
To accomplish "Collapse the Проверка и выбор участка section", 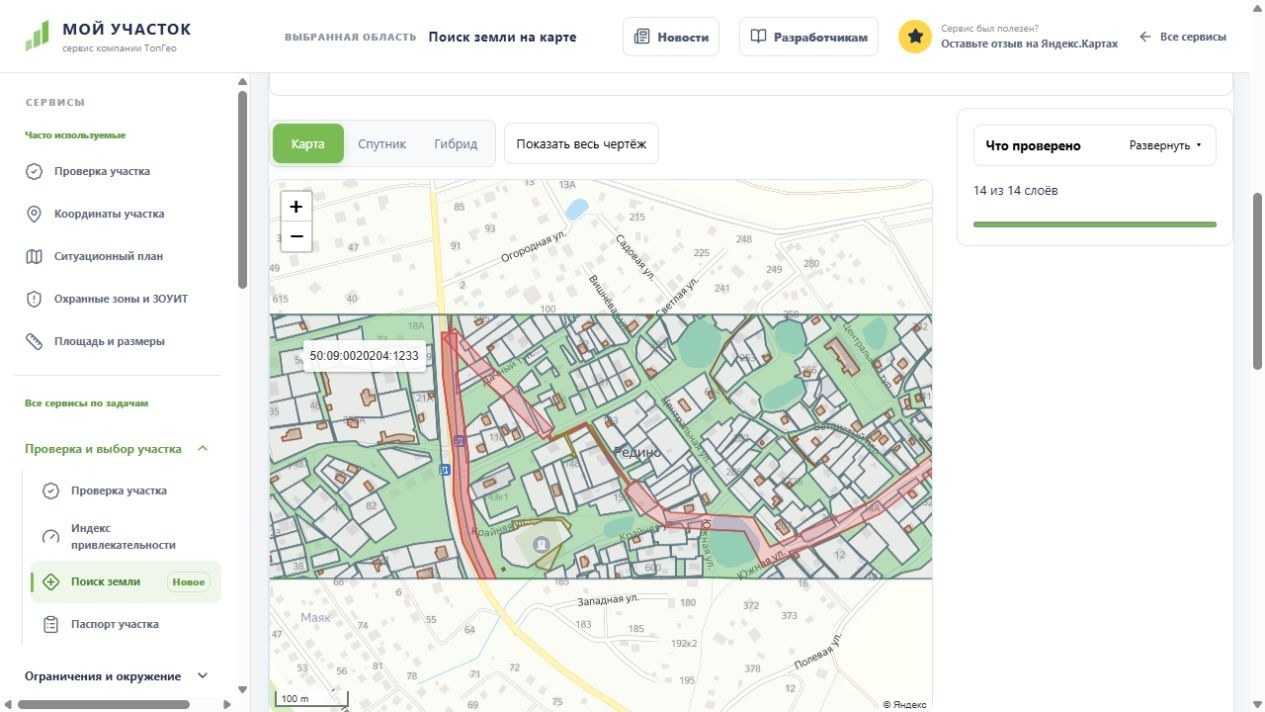I will pos(203,449).
